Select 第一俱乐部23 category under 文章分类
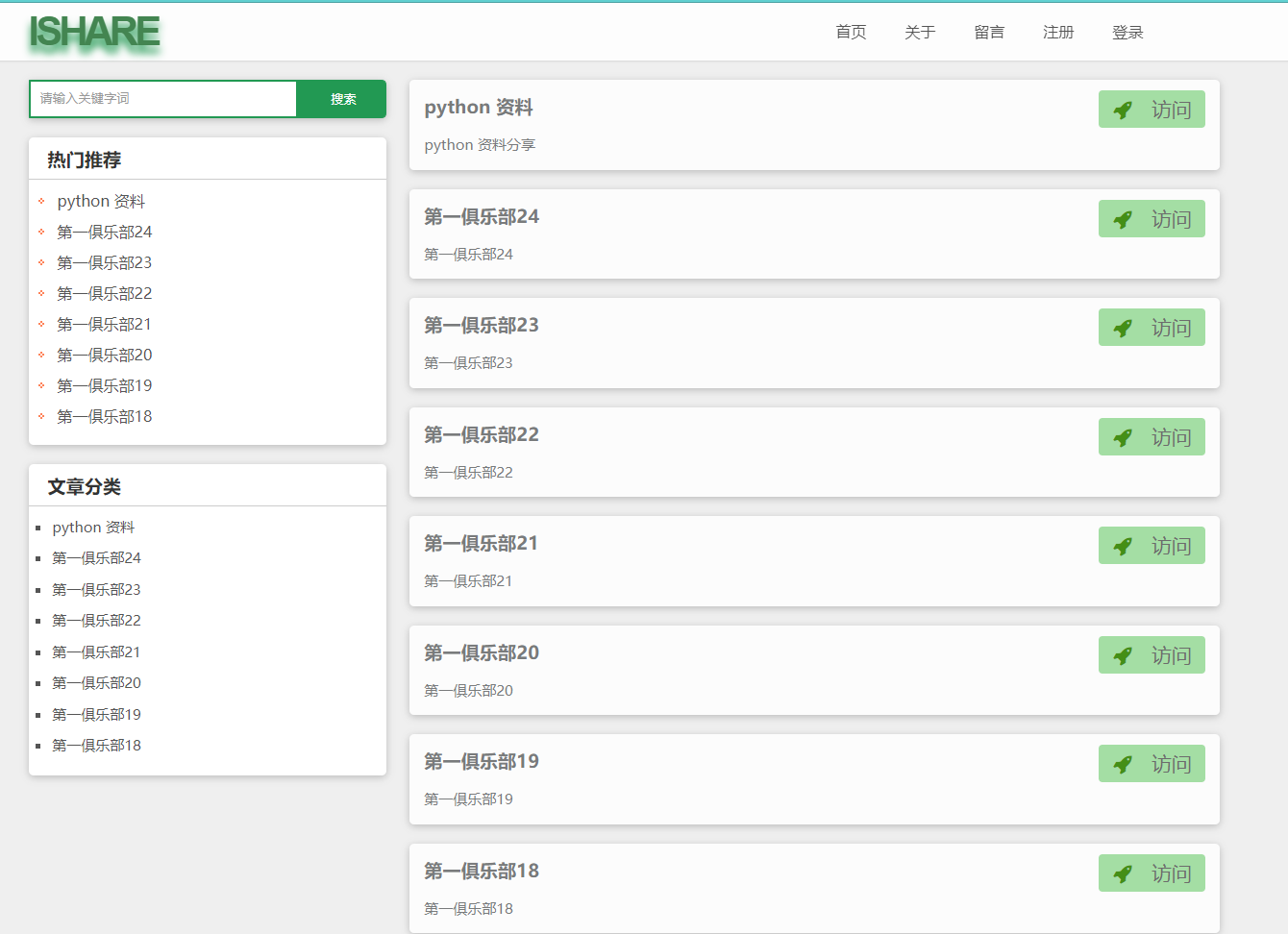The width and height of the screenshot is (1288, 934). click(x=96, y=590)
